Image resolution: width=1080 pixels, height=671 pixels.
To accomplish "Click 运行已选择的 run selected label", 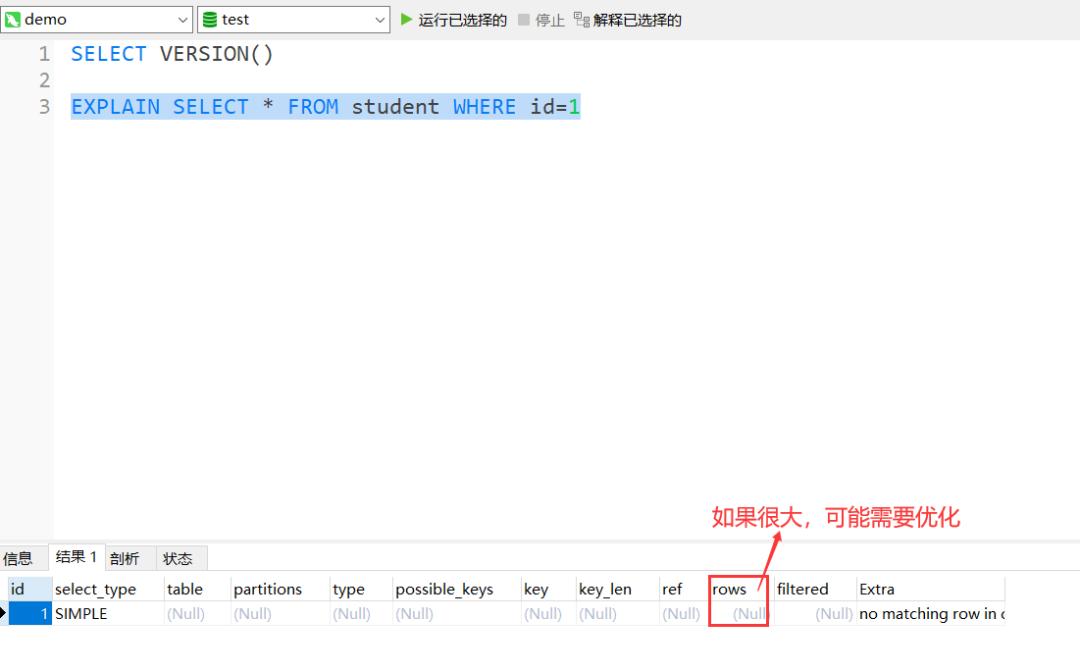I will pos(462,20).
